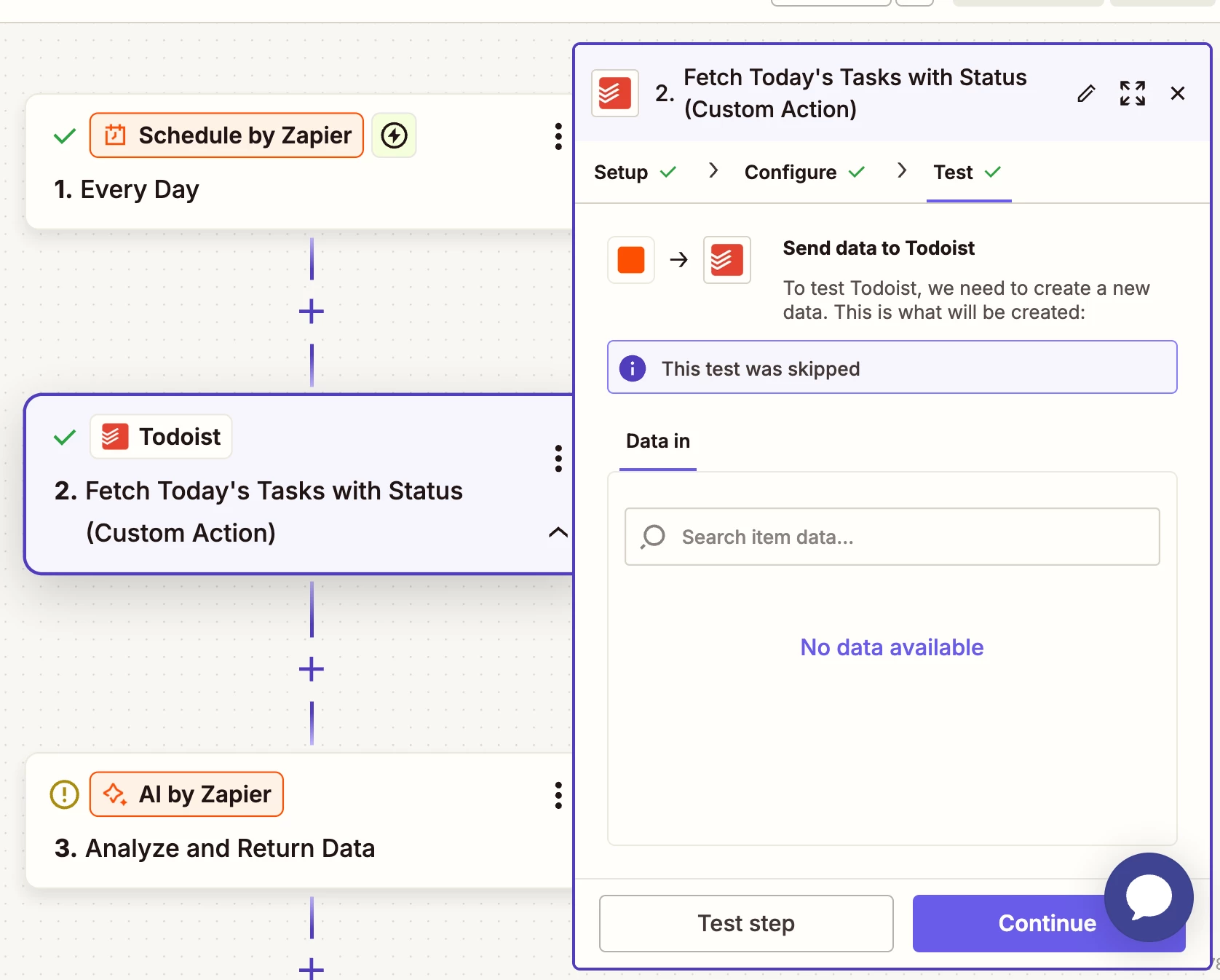Switch to the Setup tab
This screenshot has width=1220, height=980.
click(x=635, y=173)
